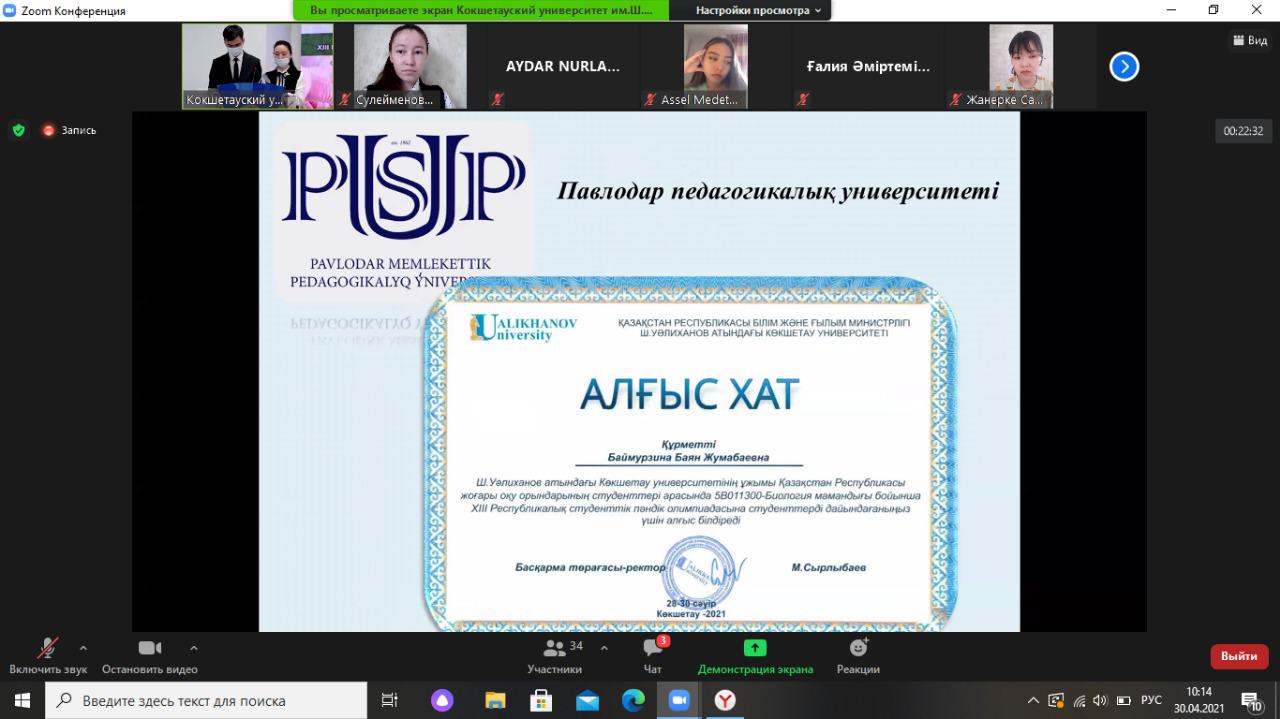Viewport: 1280px width, 719px height.
Task: Click the network tray icon
Action: pos(1079,700)
